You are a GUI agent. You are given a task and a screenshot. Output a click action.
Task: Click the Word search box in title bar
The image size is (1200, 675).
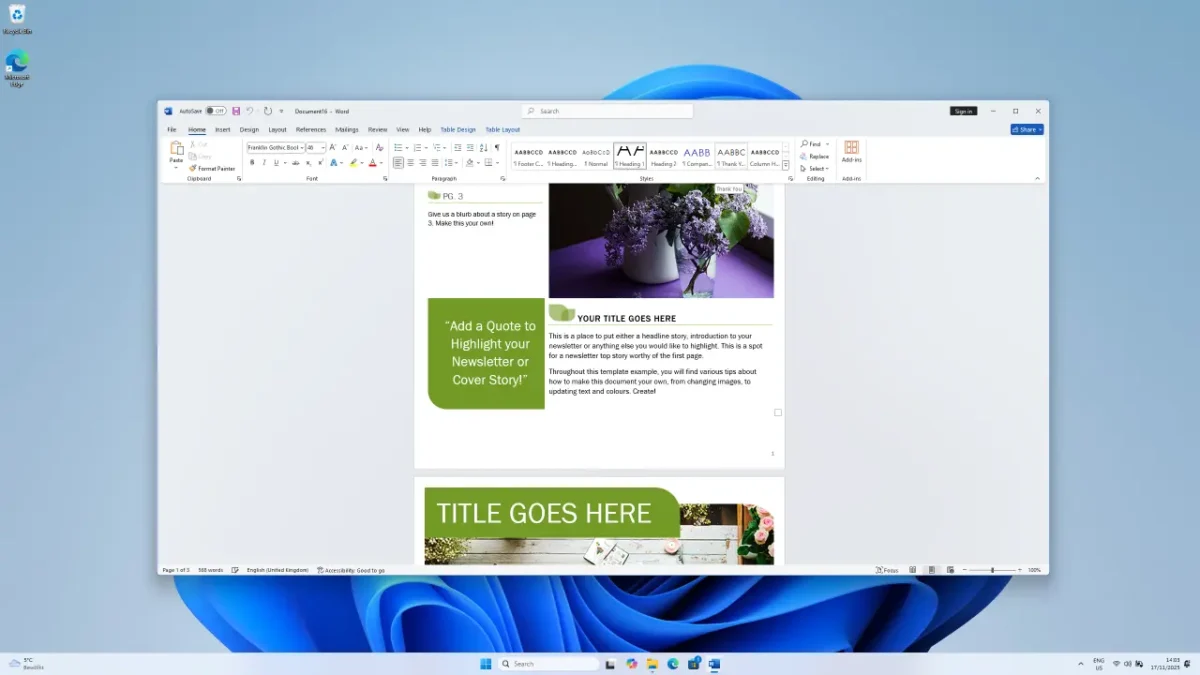[607, 111]
